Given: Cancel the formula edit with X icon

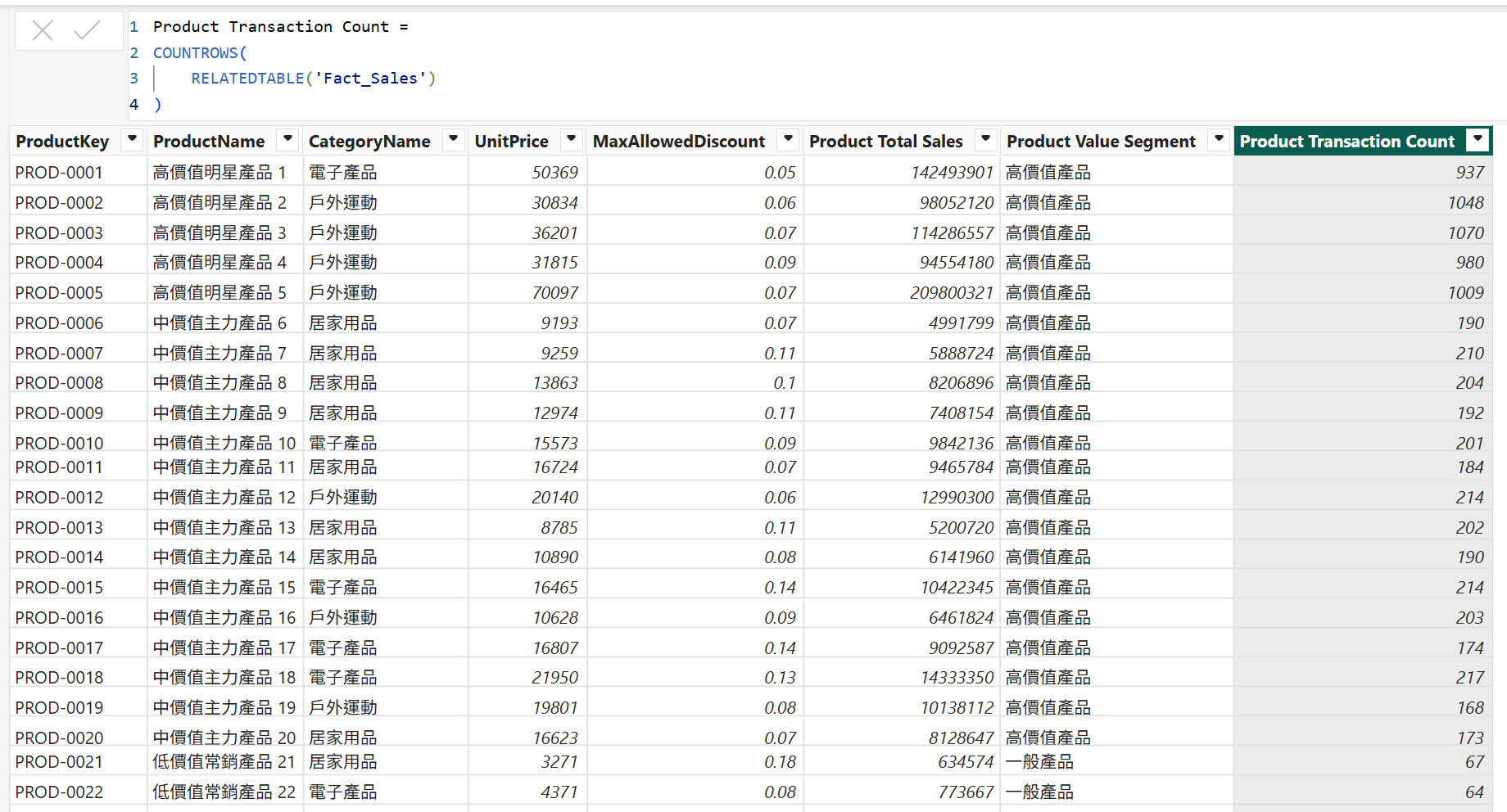Looking at the screenshot, I should (43, 31).
